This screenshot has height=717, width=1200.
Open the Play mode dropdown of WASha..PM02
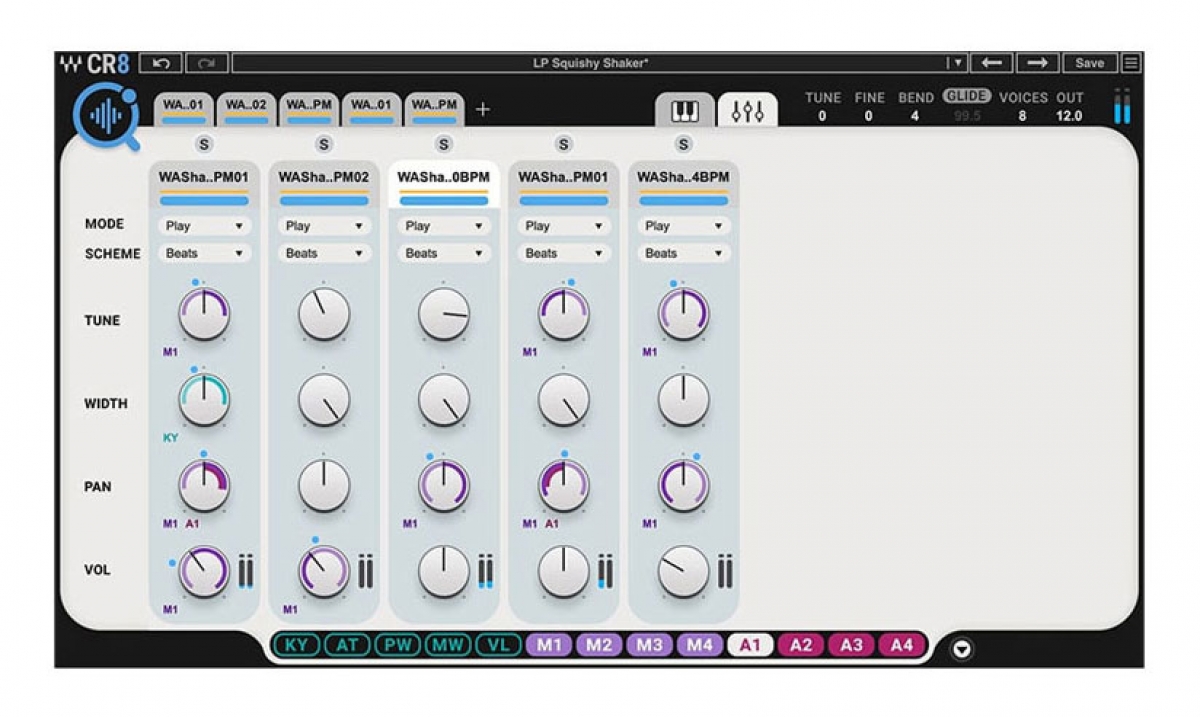click(x=324, y=226)
